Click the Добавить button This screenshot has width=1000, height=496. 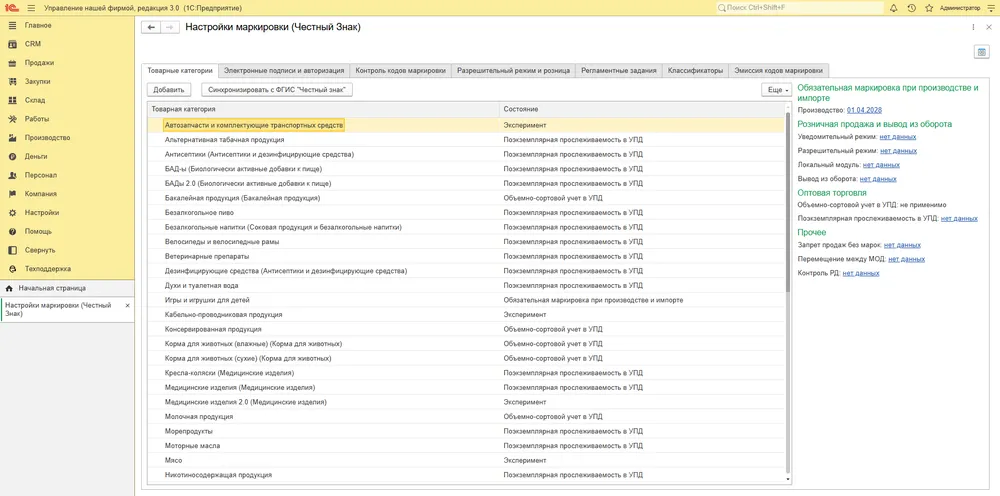(x=169, y=90)
